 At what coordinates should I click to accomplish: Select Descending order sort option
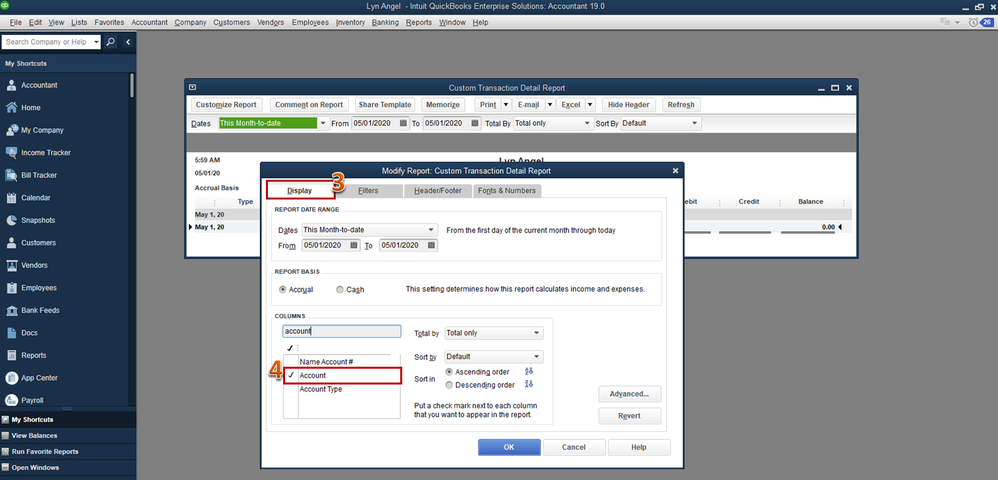449,385
